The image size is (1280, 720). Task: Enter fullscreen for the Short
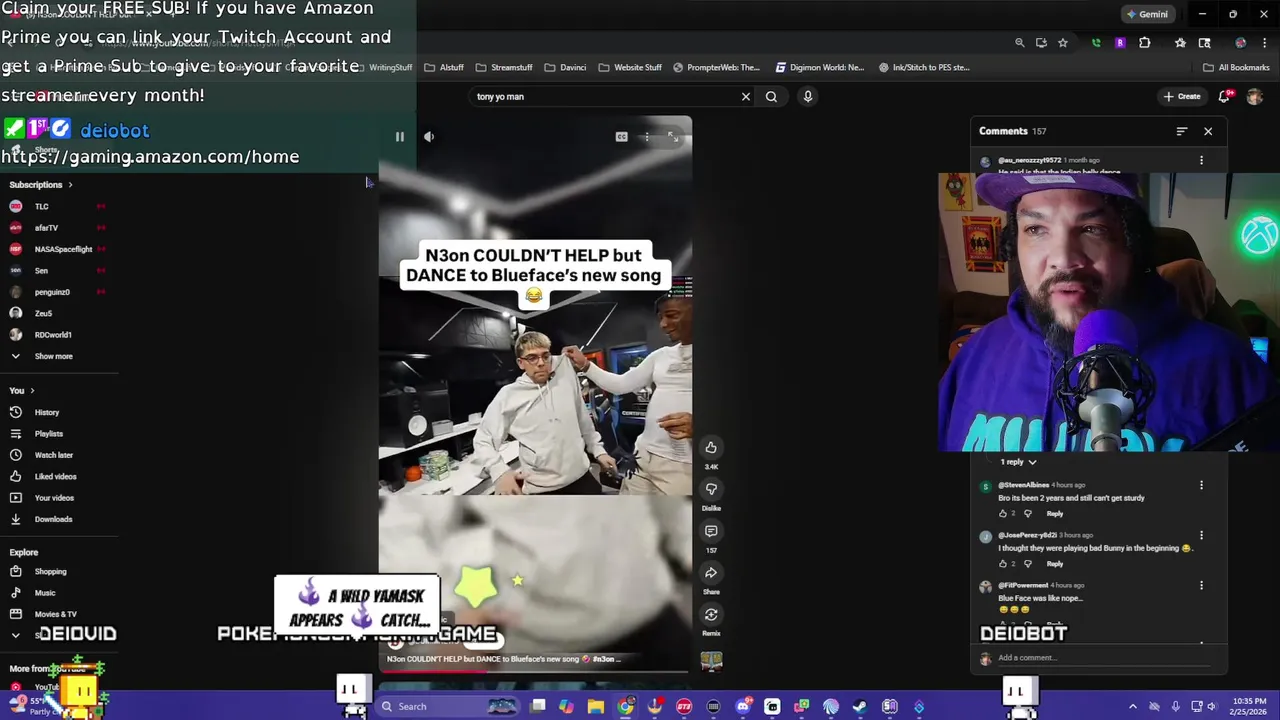coord(673,137)
